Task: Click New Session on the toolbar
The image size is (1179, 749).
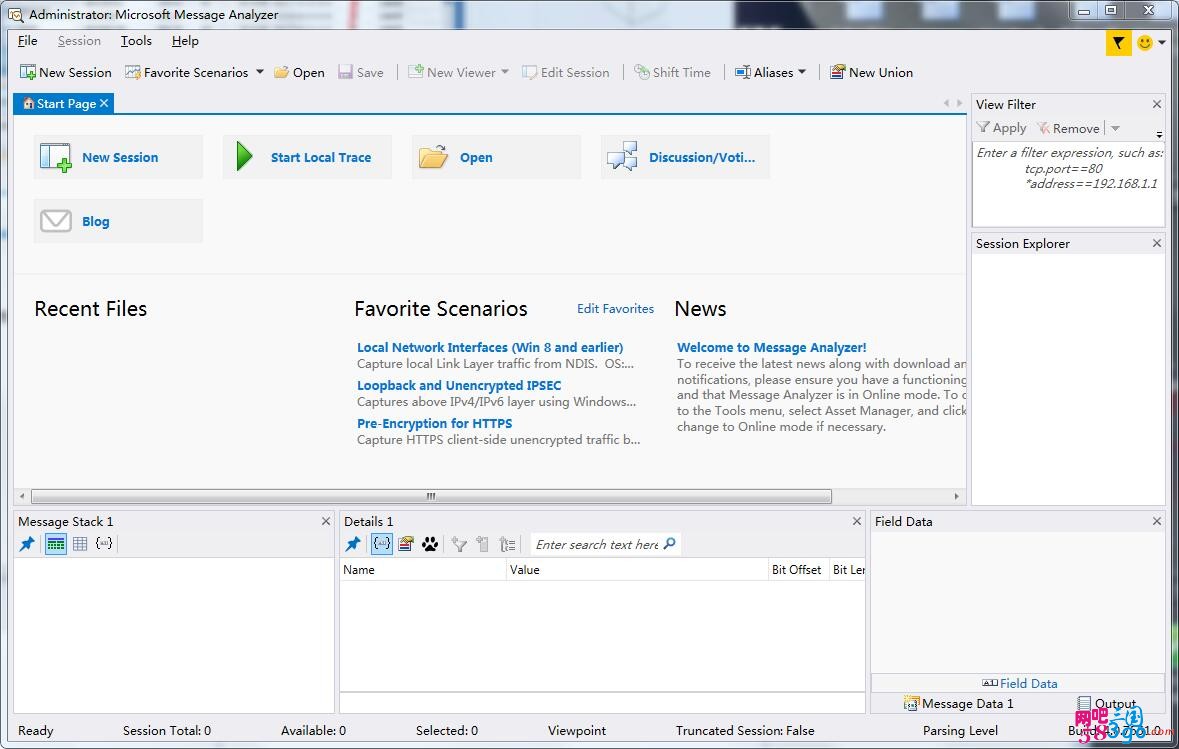Action: point(65,72)
